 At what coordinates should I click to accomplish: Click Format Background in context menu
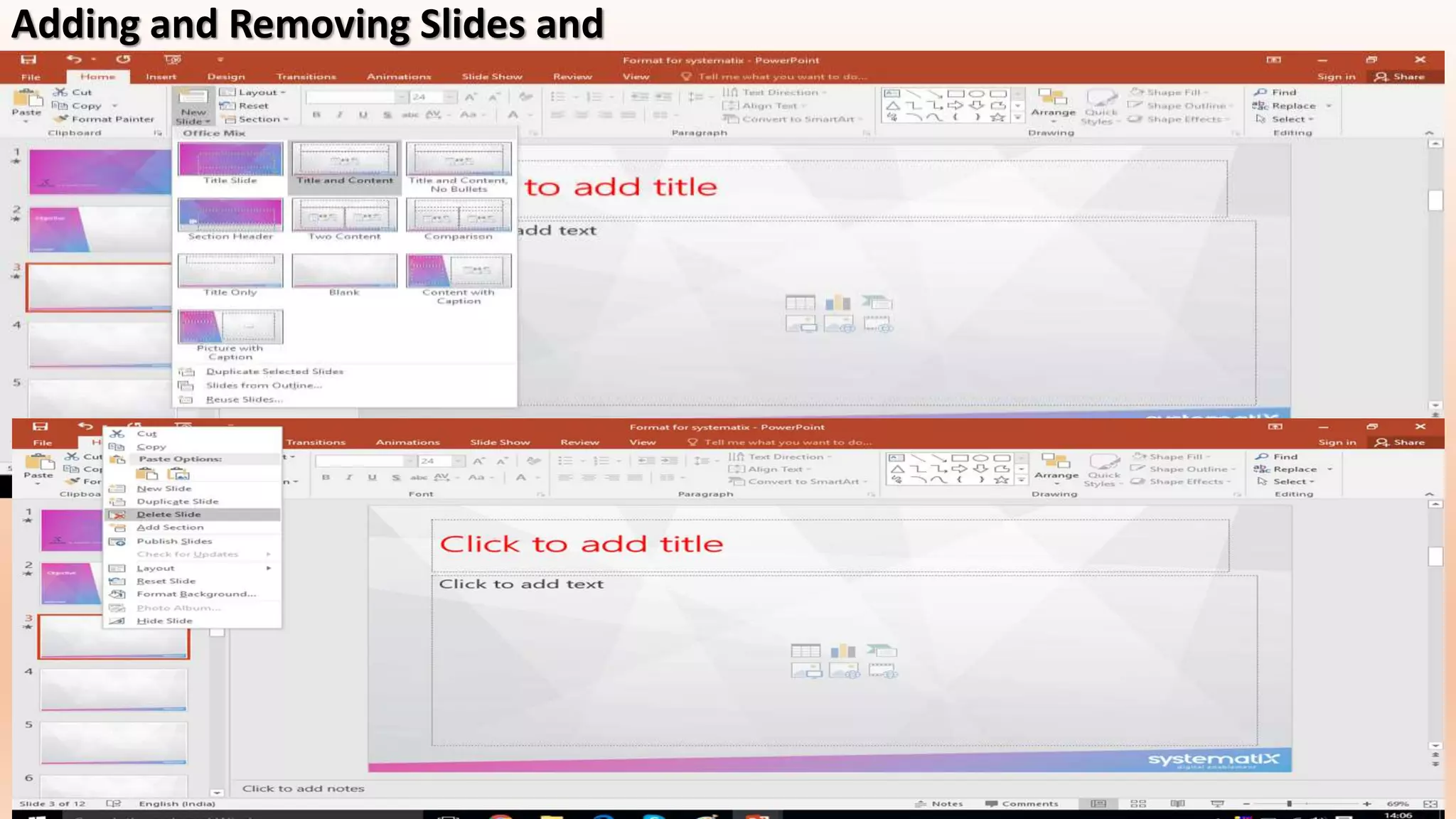coord(193,594)
